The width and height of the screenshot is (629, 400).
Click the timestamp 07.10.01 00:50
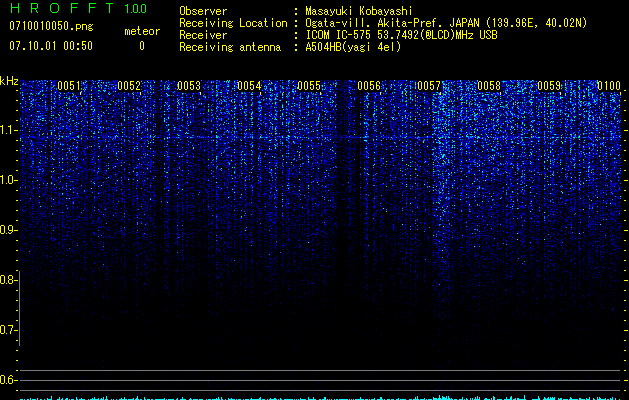click(51, 46)
